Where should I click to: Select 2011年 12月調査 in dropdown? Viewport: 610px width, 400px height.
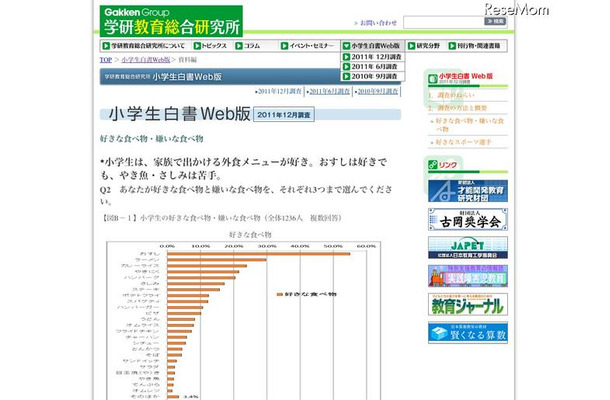(x=372, y=57)
